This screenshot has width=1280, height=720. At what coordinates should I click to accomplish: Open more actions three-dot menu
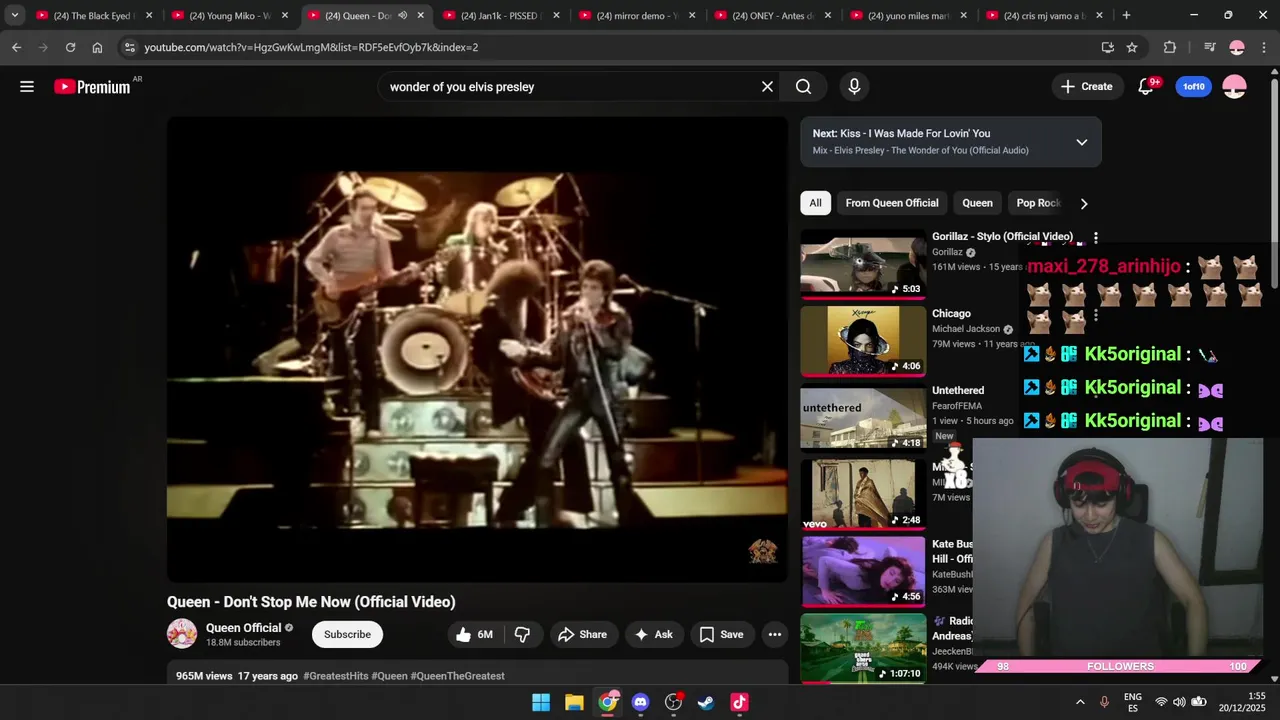pos(775,634)
